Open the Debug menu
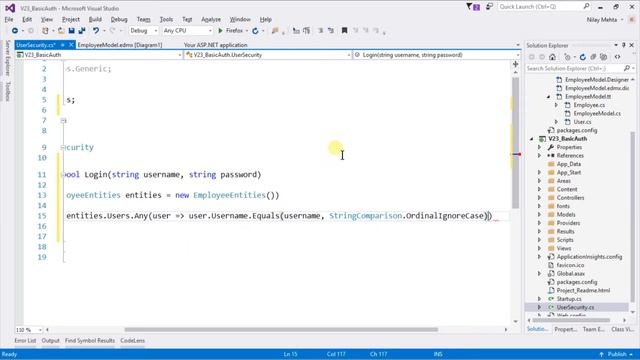The width and height of the screenshot is (640, 360). [119, 19]
